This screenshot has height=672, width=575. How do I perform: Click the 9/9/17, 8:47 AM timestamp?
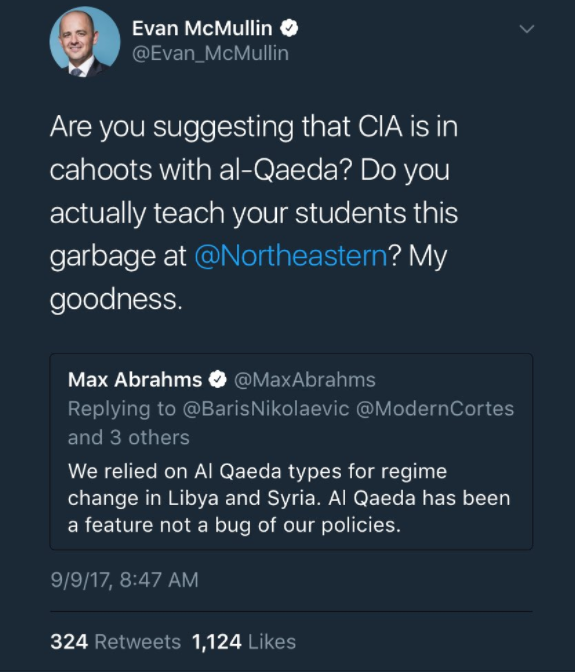(x=125, y=580)
